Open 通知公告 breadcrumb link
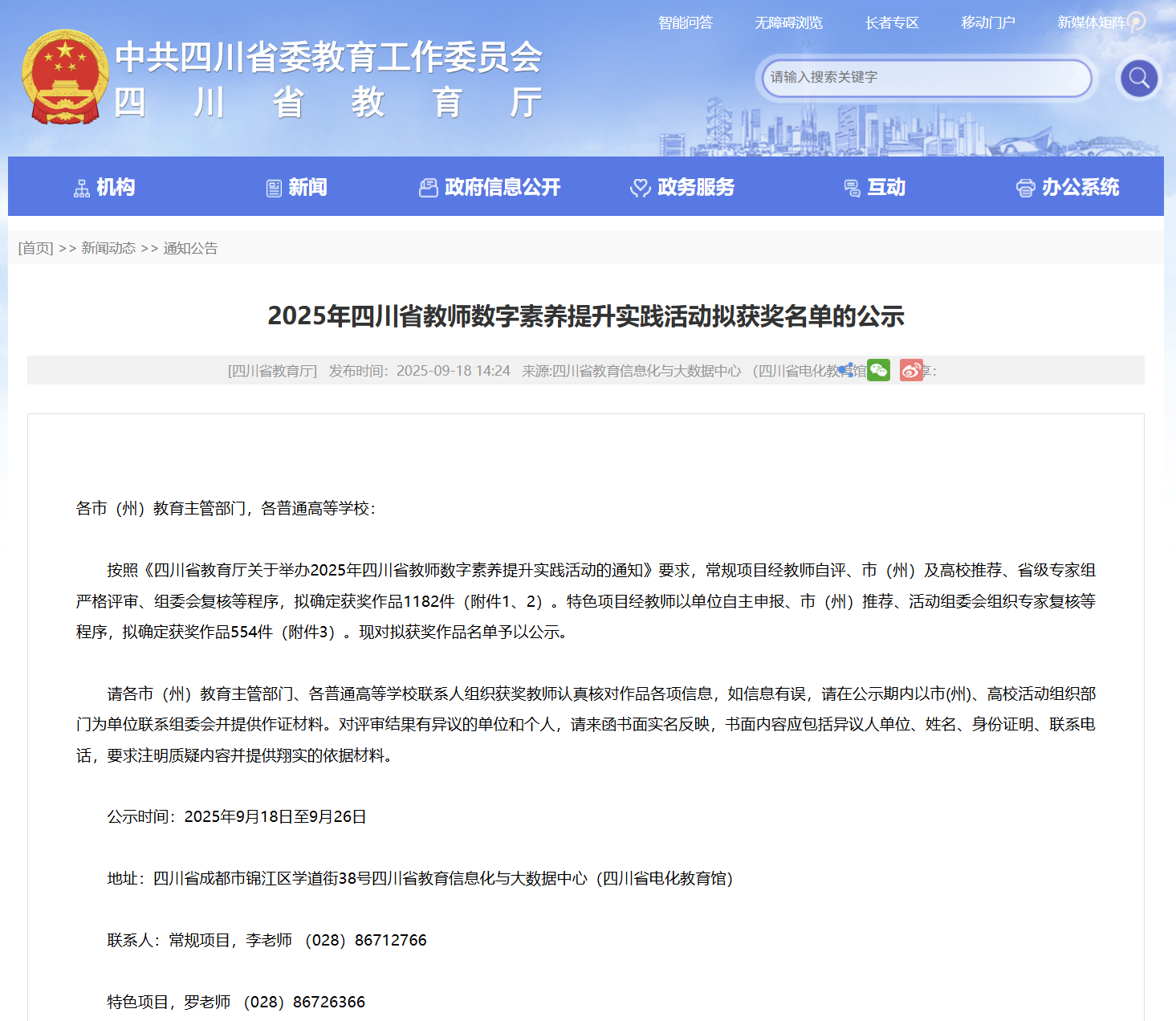The image size is (1176, 1021). click(190, 248)
